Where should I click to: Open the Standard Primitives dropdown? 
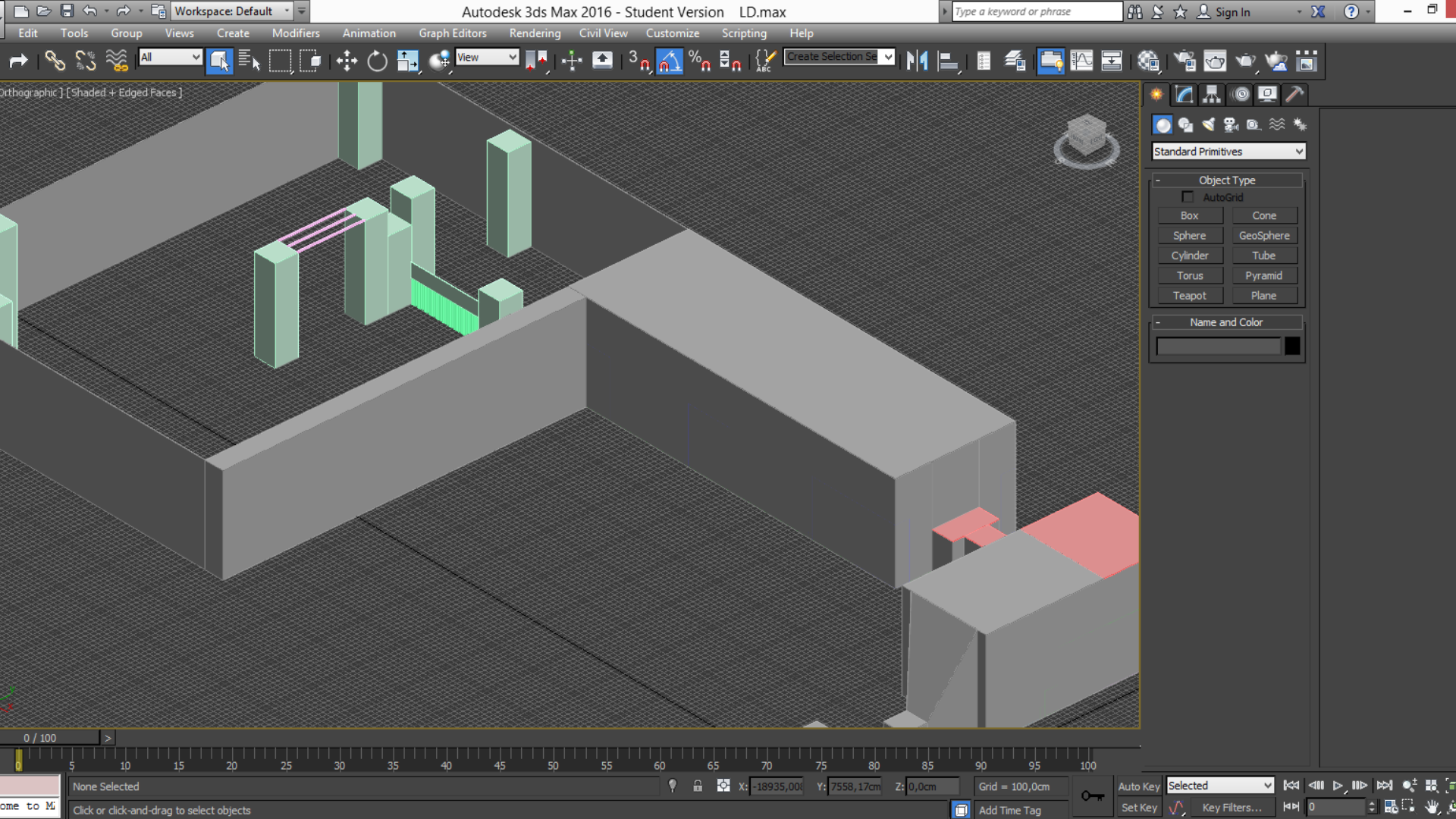coord(1228,152)
